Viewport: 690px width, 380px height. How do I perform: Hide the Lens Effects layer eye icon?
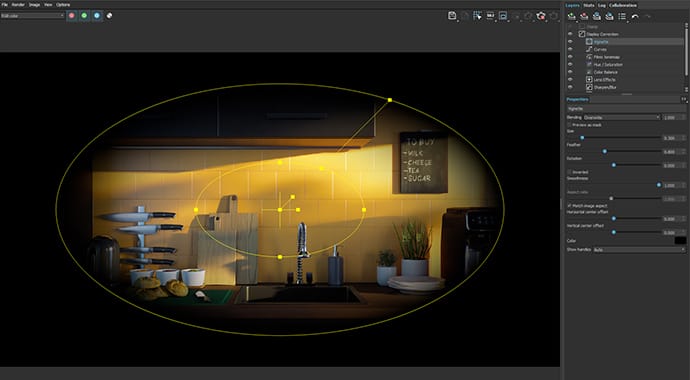pos(570,80)
